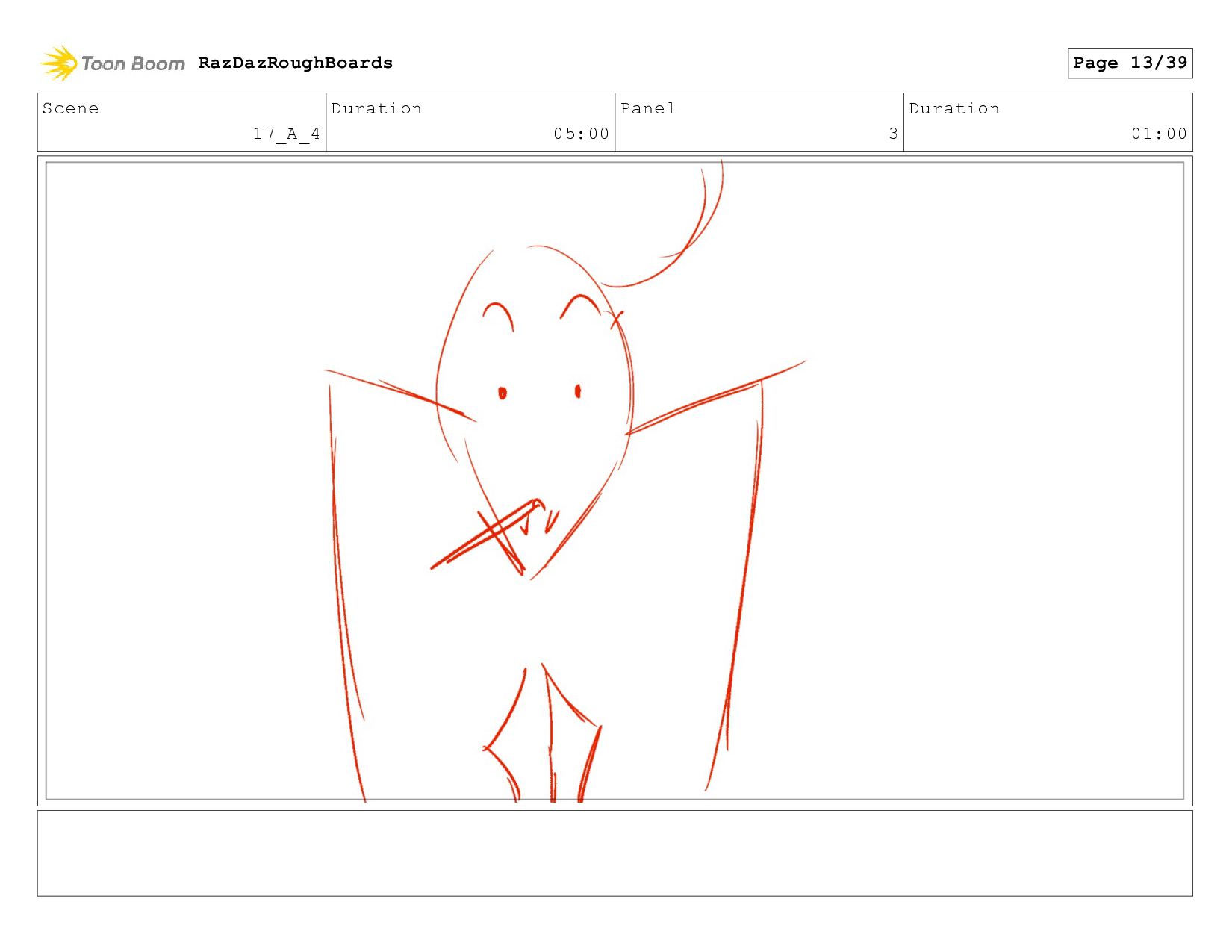
Task: Click the empty notes box below panel
Action: [x=615, y=853]
